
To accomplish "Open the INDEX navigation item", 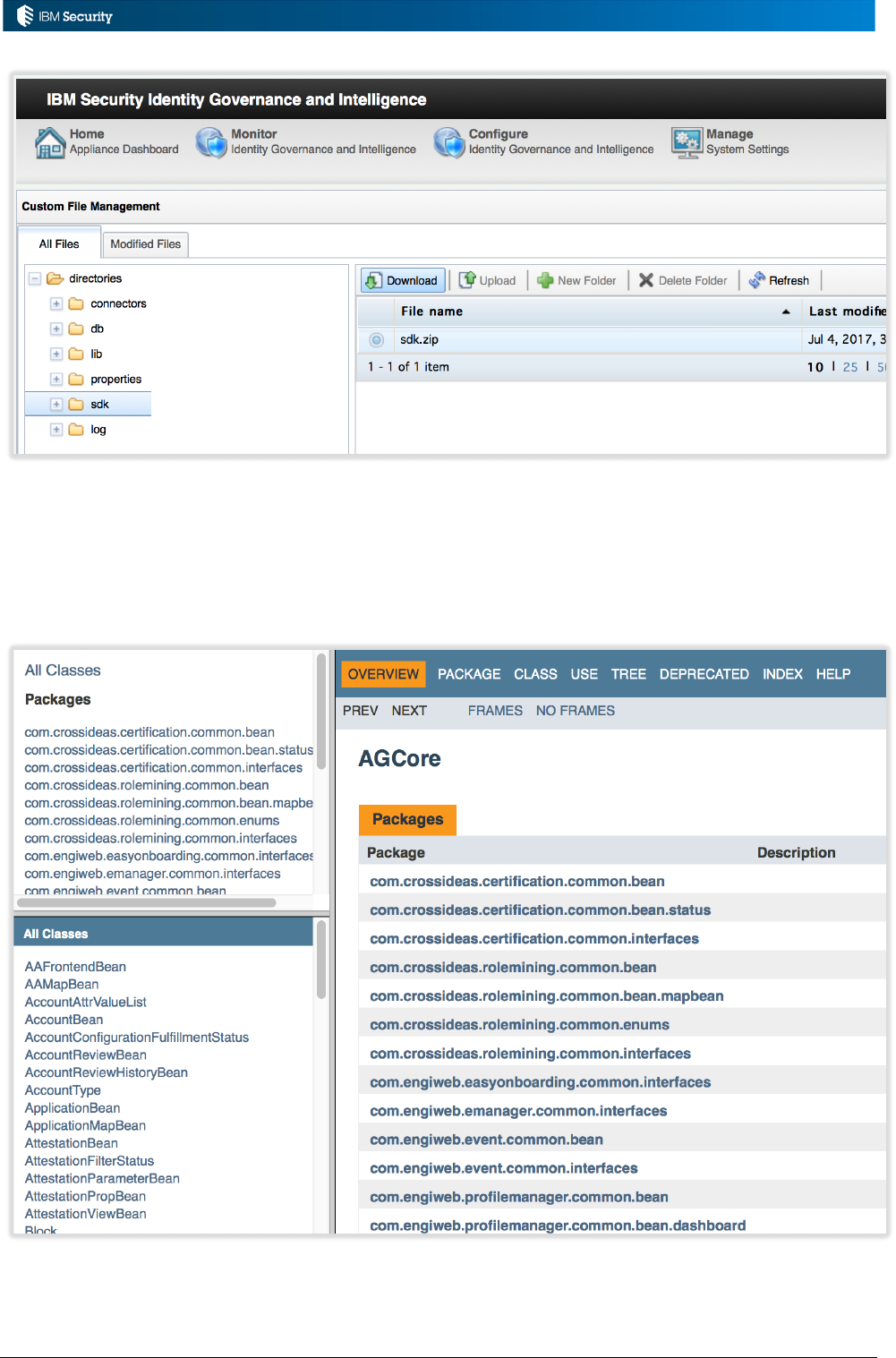I will coord(782,674).
